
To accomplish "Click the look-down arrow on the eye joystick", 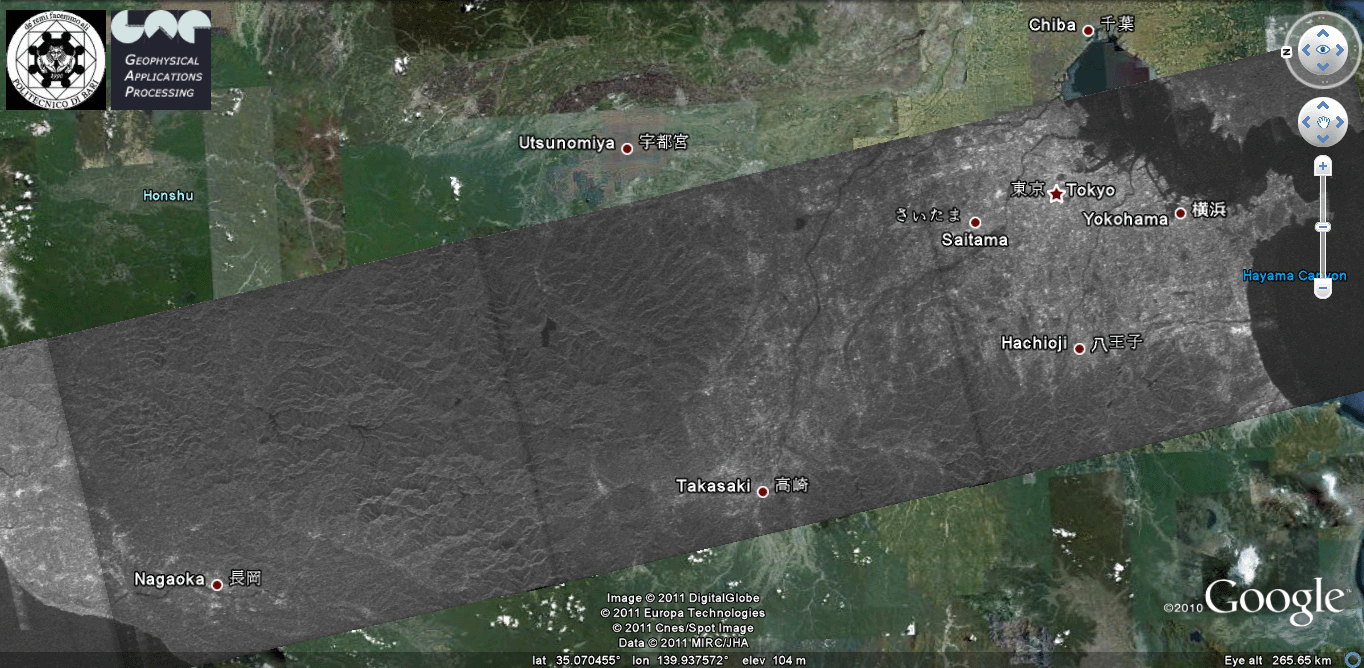I will pos(1322,67).
